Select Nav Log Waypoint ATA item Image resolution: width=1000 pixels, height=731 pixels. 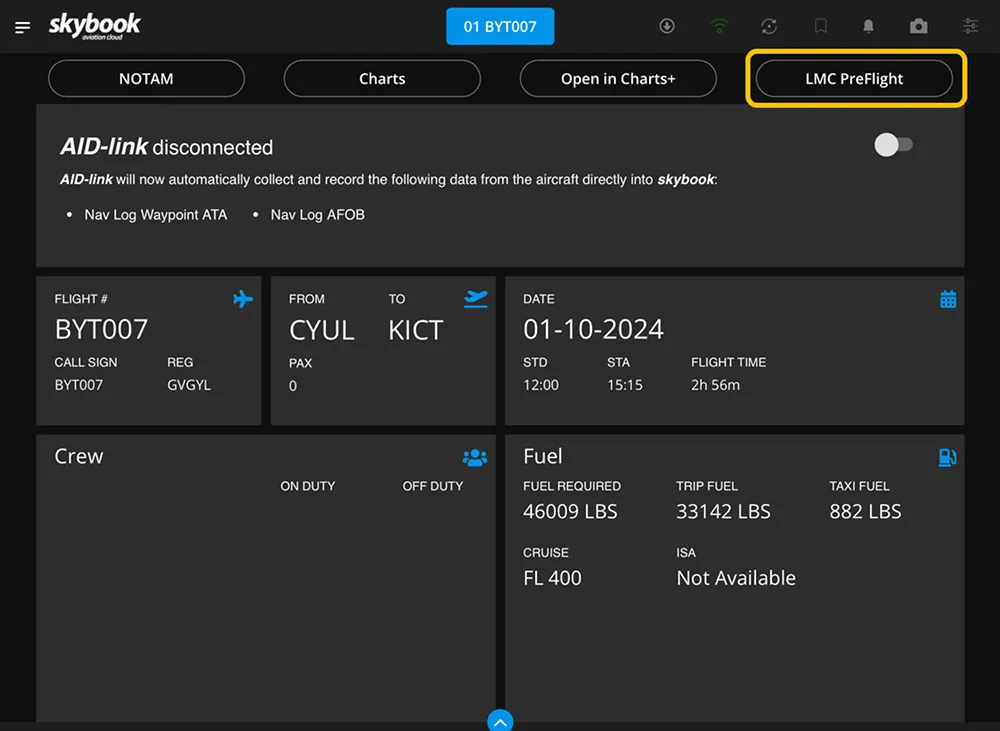(x=156, y=215)
